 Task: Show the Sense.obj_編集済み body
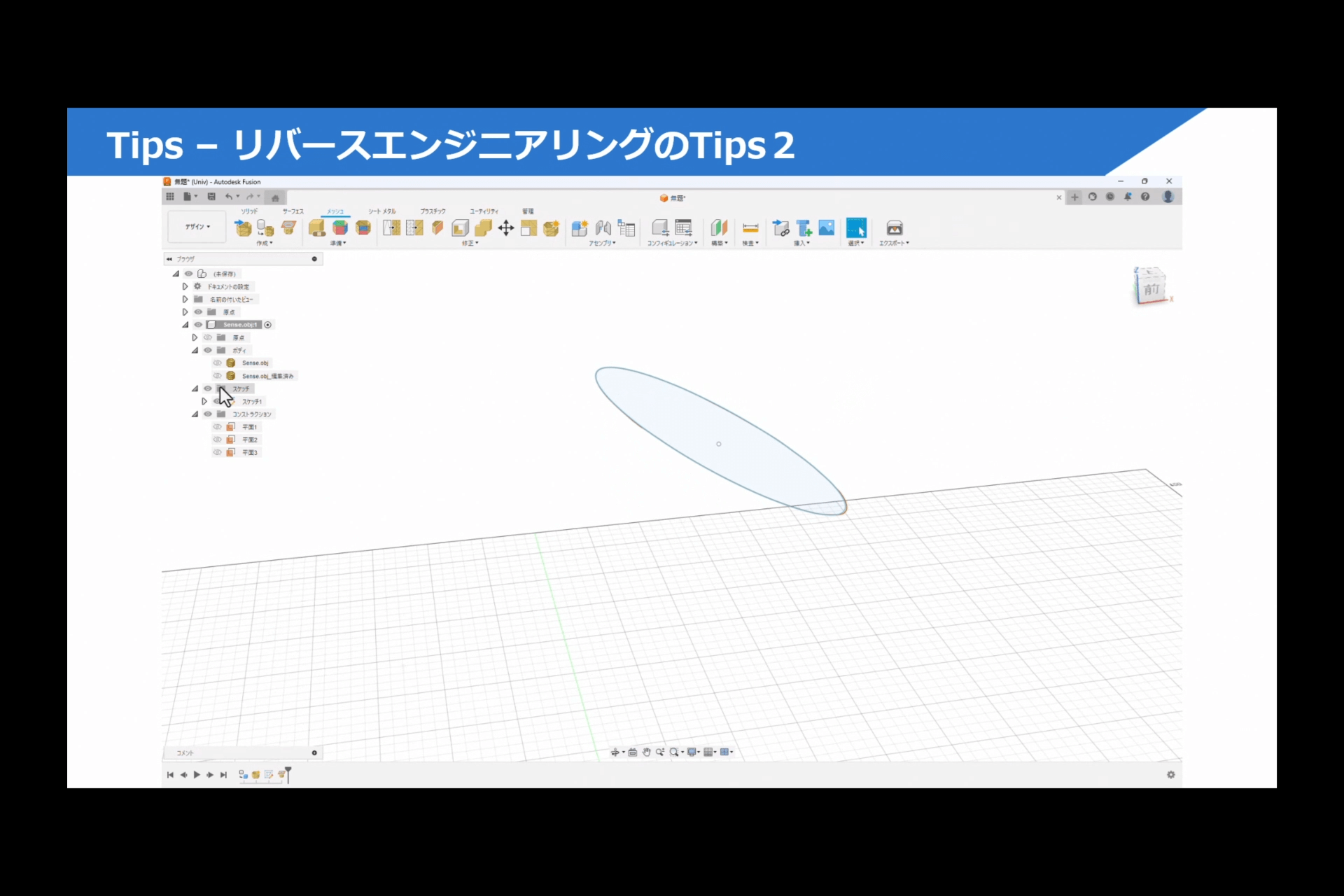click(x=217, y=376)
